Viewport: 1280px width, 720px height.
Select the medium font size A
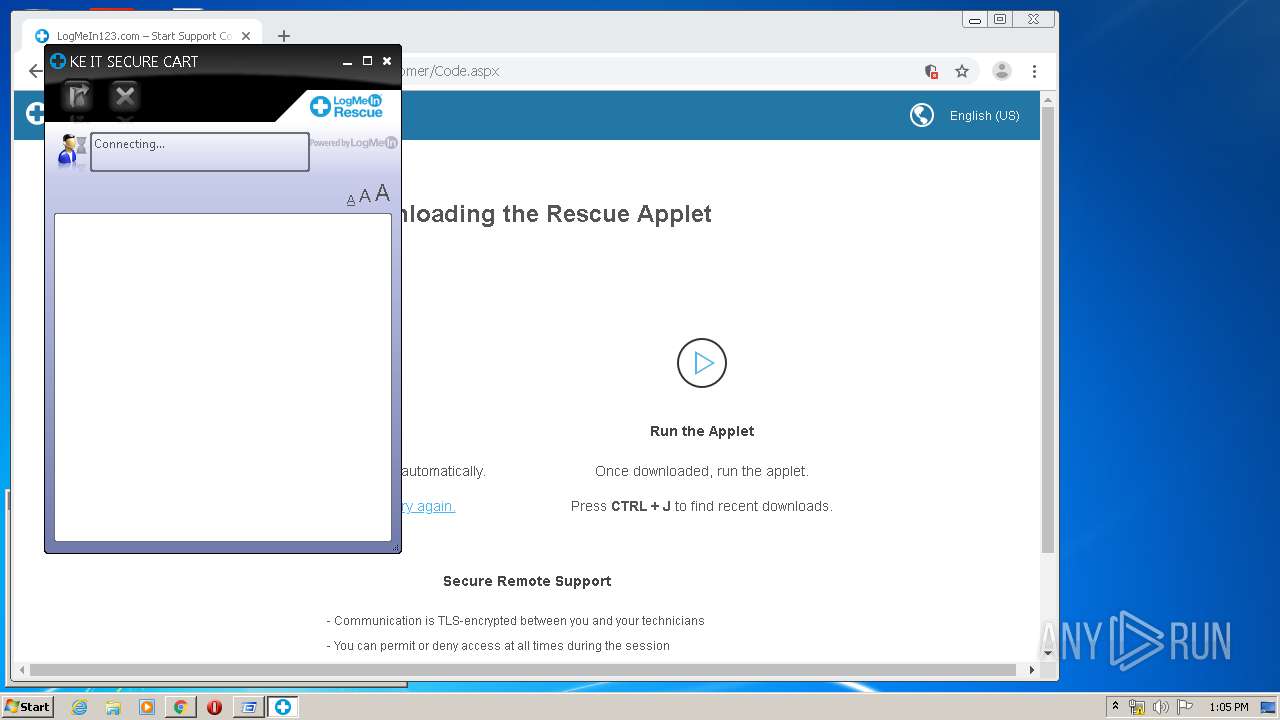pos(365,197)
